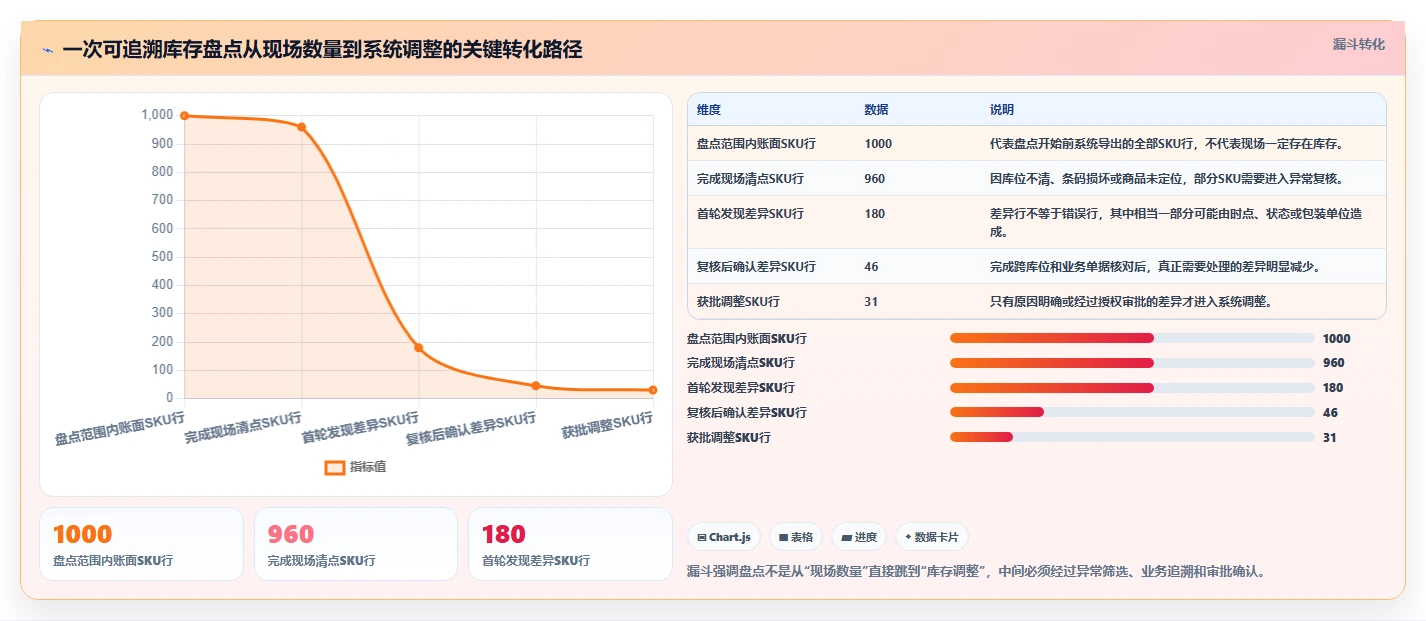Click the 数据卡片 tag

tap(932, 537)
